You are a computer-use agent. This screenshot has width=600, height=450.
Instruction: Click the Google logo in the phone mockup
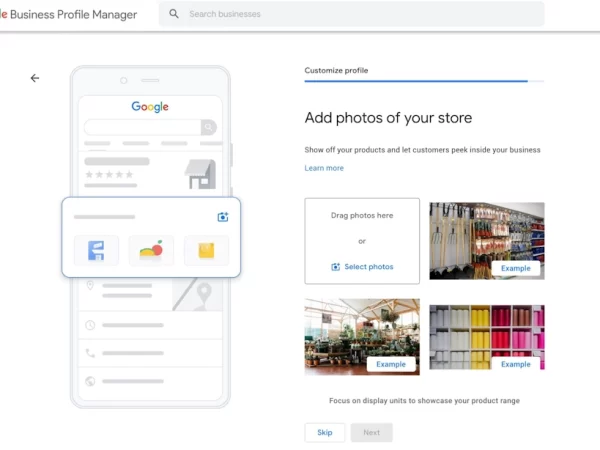(150, 106)
